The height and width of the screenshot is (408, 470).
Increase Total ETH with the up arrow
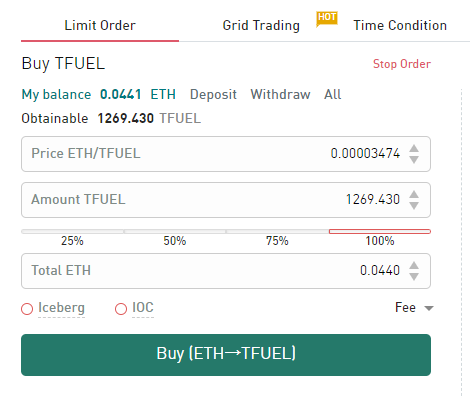pos(414,265)
